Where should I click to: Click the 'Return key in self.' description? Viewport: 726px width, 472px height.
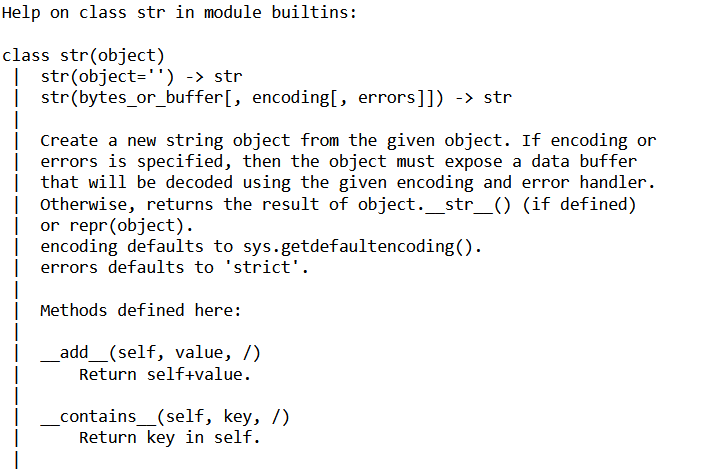tap(170, 438)
